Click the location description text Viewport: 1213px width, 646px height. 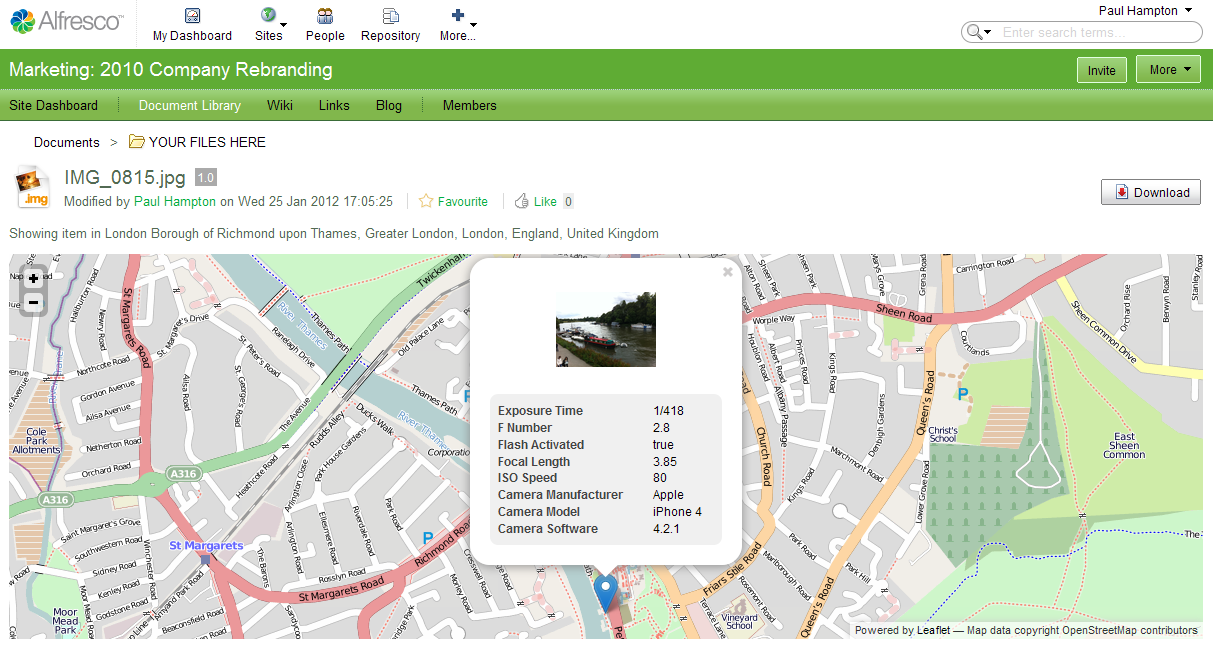334,233
